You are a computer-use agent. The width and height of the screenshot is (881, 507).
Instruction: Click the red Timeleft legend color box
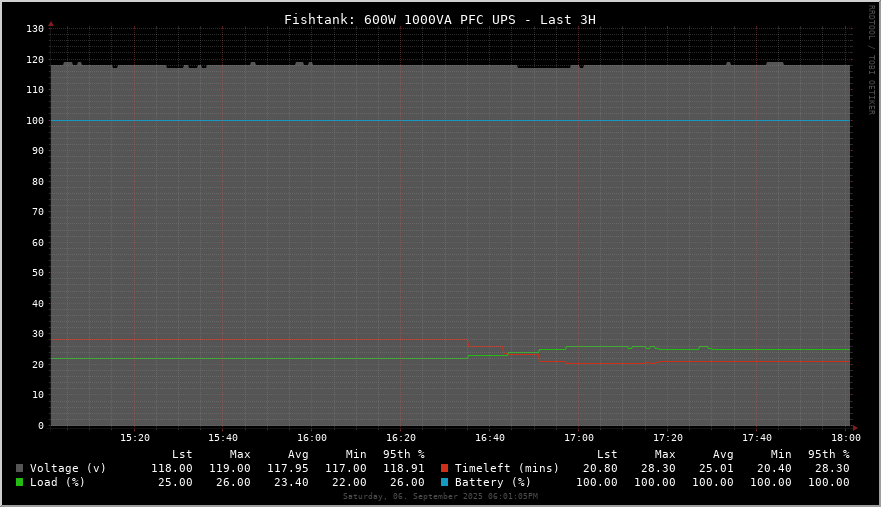pyautogui.click(x=444, y=468)
